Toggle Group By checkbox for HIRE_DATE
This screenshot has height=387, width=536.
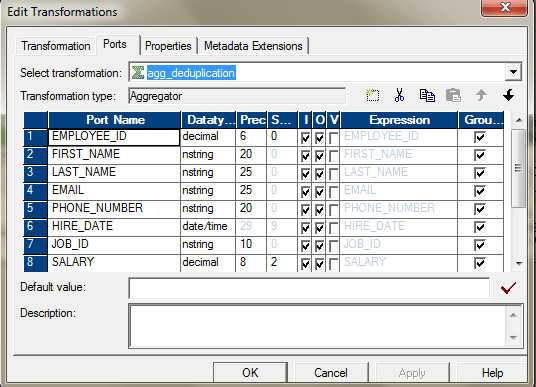[480, 227]
